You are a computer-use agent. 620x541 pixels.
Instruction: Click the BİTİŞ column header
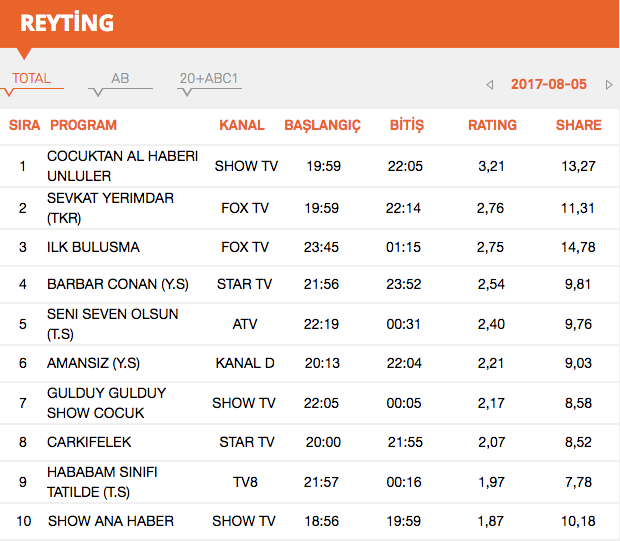point(407,125)
